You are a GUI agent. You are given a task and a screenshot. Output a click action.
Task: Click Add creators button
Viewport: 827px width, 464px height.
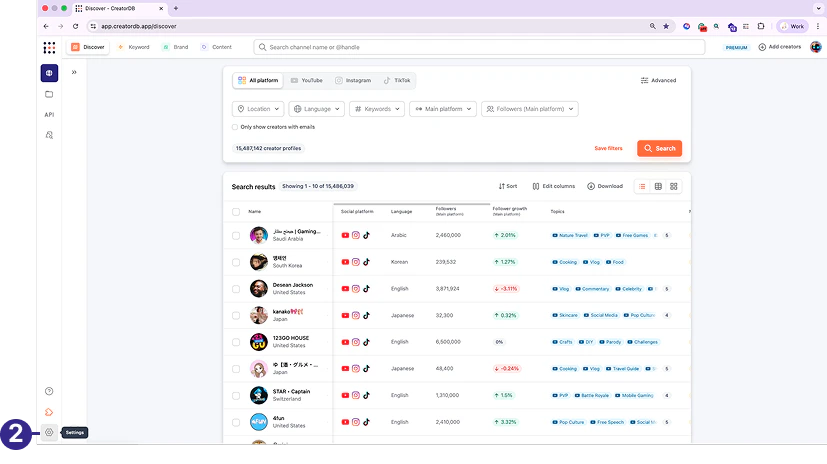(x=780, y=47)
